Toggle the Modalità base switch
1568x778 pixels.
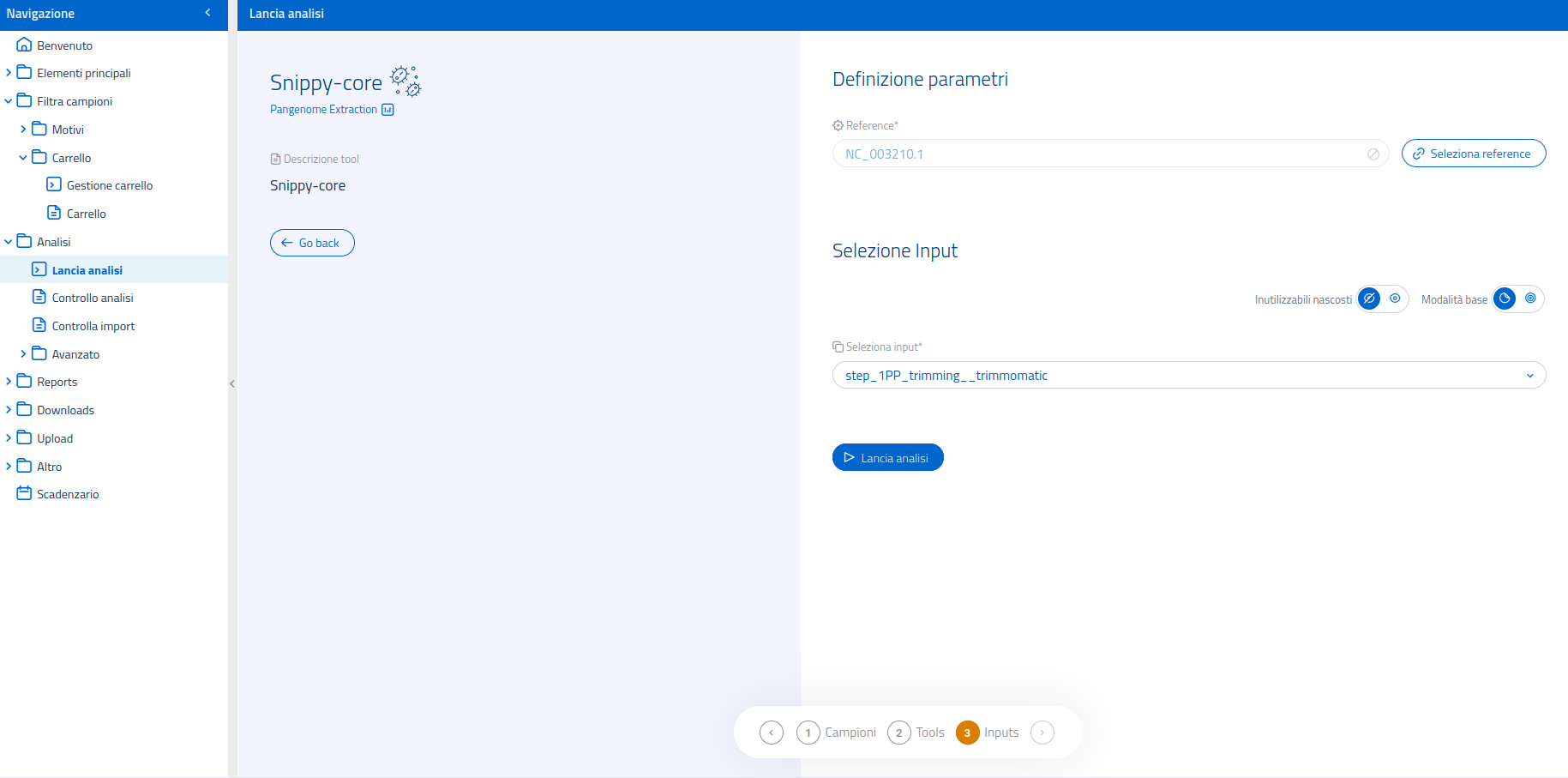[x=1517, y=299]
